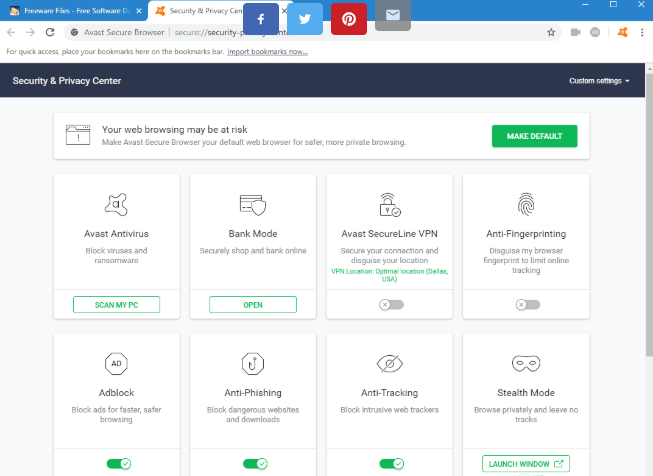653x476 pixels.
Task: Share by email envelope icon
Action: [x=393, y=15]
